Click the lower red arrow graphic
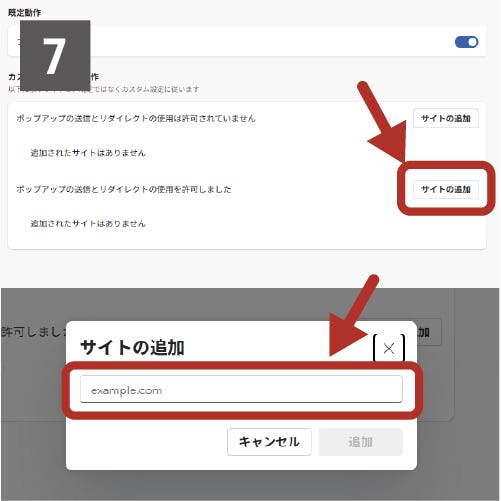The width and height of the screenshot is (501, 501). point(353,317)
